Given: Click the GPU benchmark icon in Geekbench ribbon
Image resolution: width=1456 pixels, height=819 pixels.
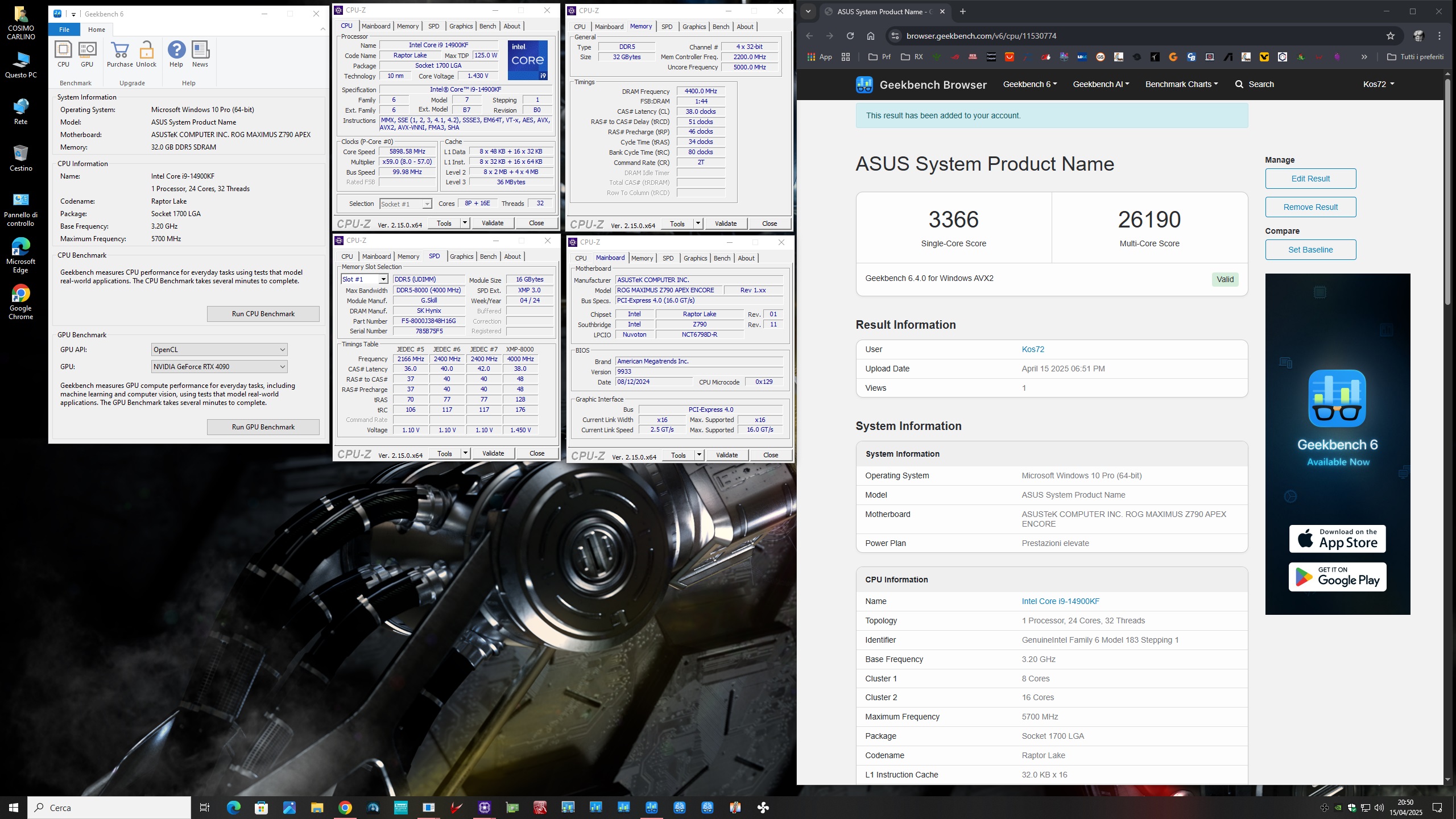Looking at the screenshot, I should [87, 50].
